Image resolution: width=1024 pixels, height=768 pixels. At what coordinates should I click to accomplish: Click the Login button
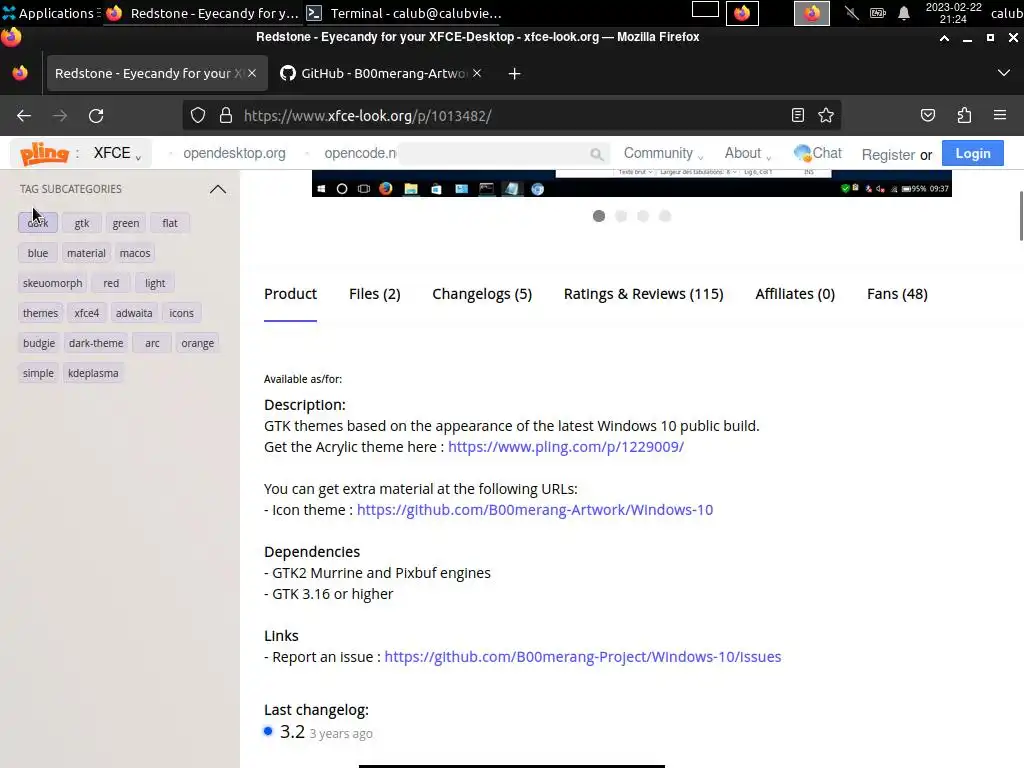point(972,153)
